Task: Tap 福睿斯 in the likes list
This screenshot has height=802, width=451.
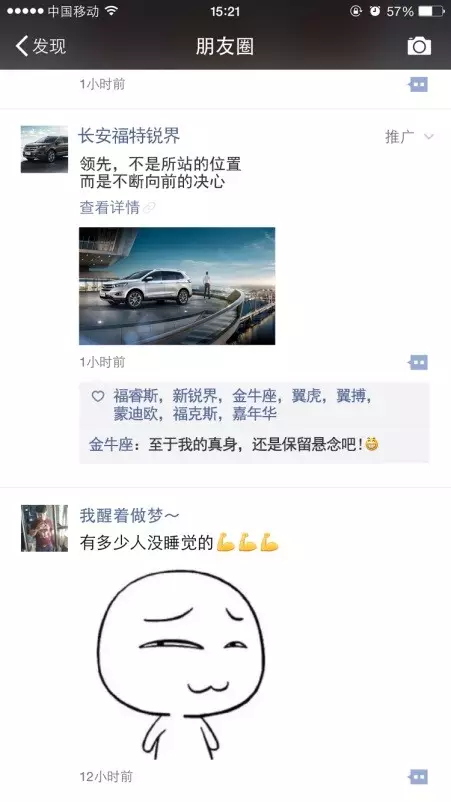Action: pyautogui.click(x=136, y=395)
